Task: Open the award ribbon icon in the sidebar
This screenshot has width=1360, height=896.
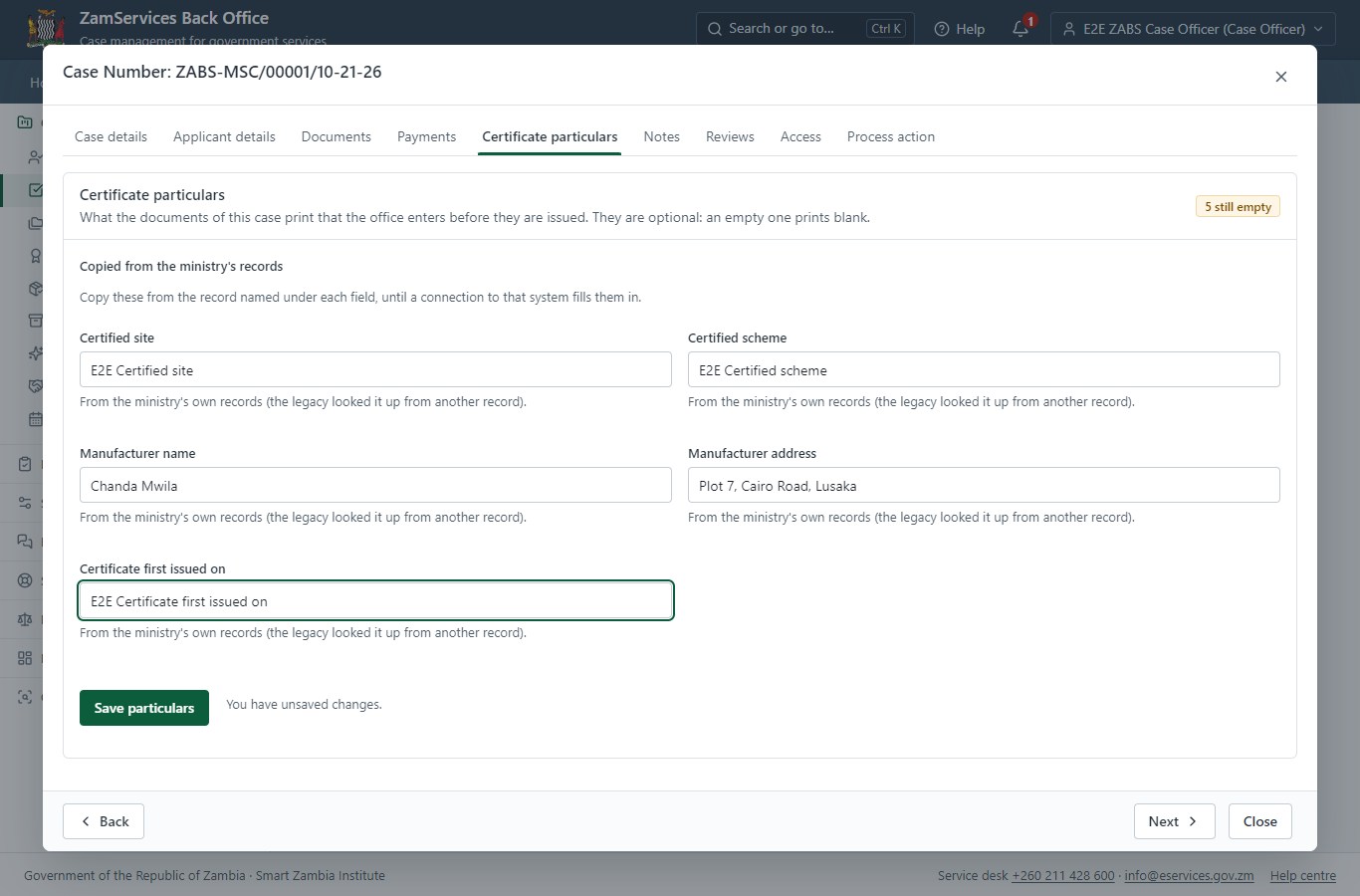Action: pos(36,256)
